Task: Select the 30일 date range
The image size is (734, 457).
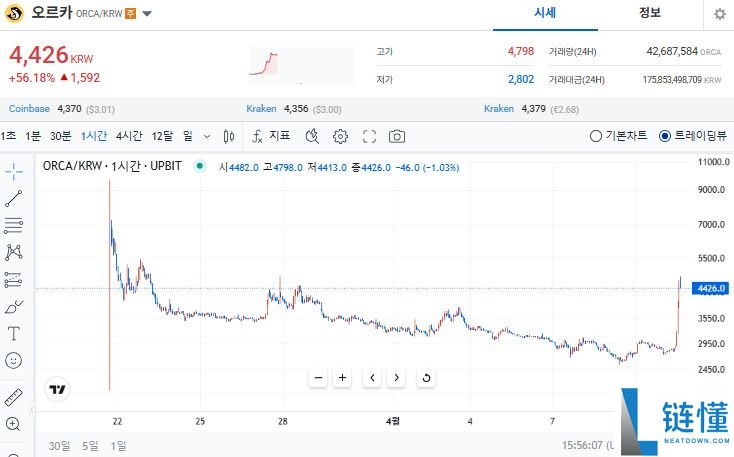Action: [59, 446]
